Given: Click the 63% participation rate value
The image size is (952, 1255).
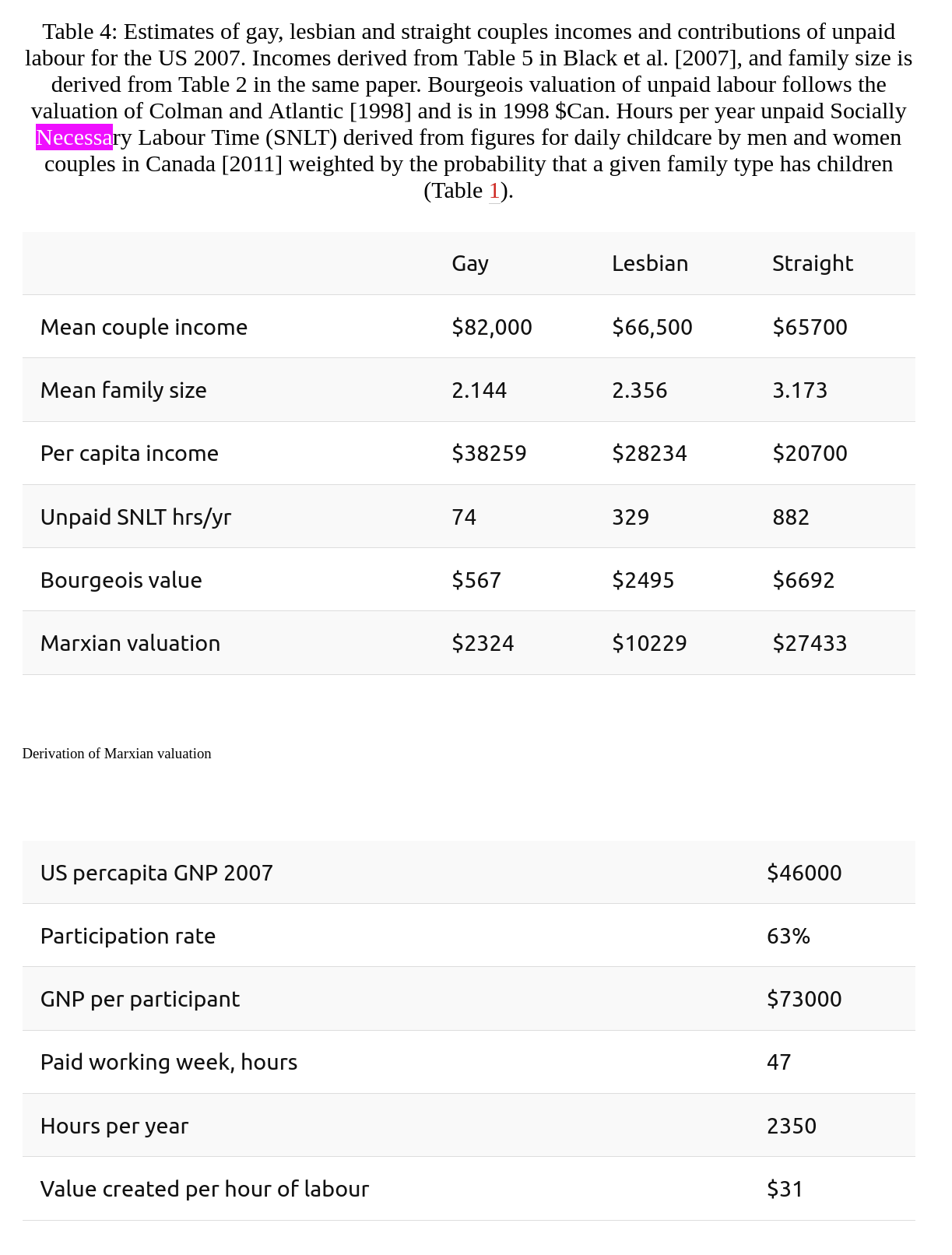Looking at the screenshot, I should coord(789,936).
